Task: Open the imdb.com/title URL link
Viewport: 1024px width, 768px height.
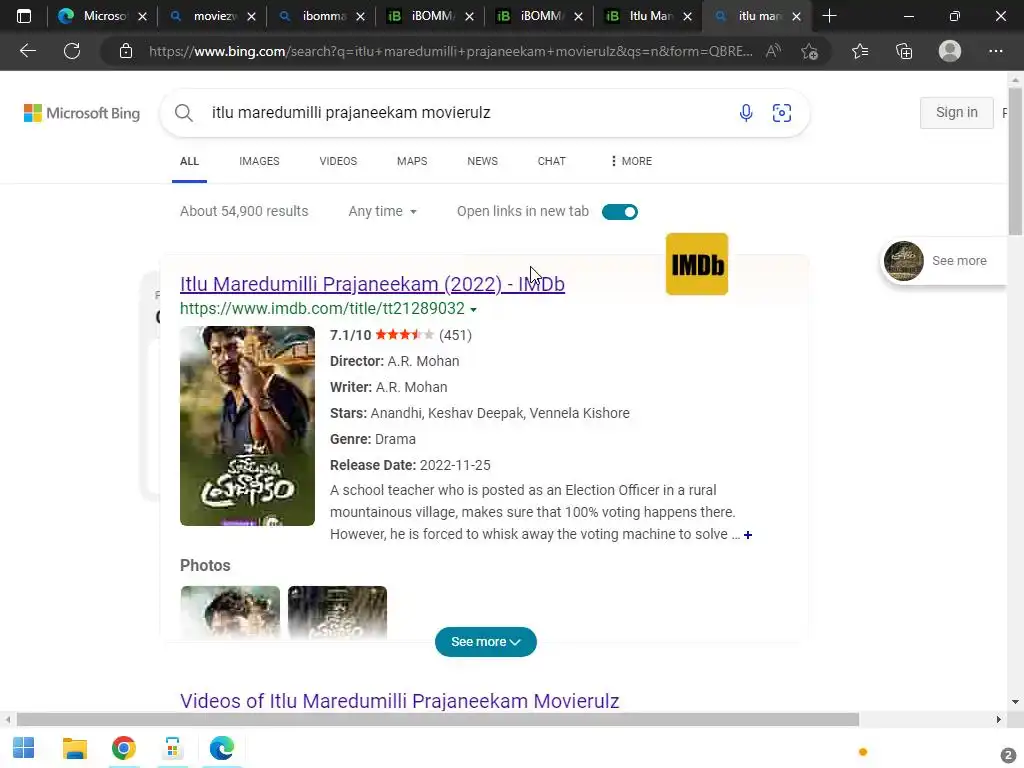Action: (x=323, y=308)
